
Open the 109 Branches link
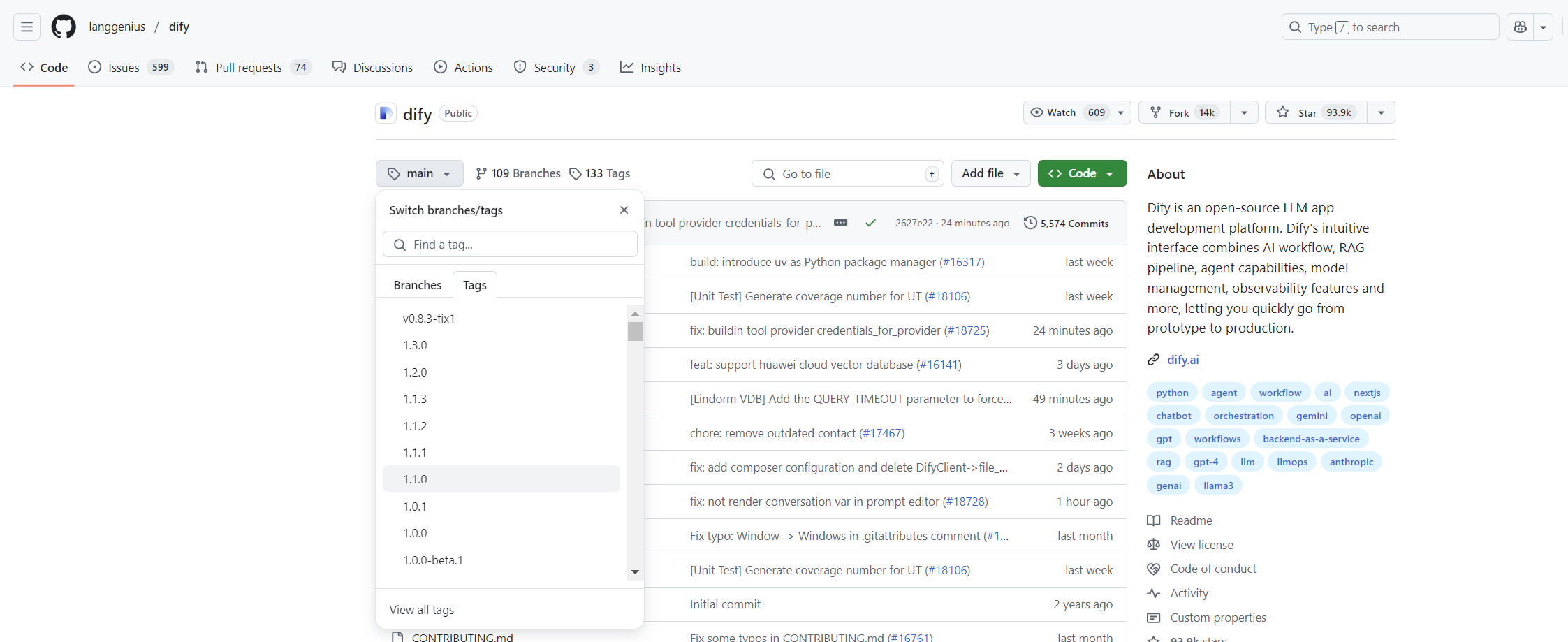click(518, 173)
